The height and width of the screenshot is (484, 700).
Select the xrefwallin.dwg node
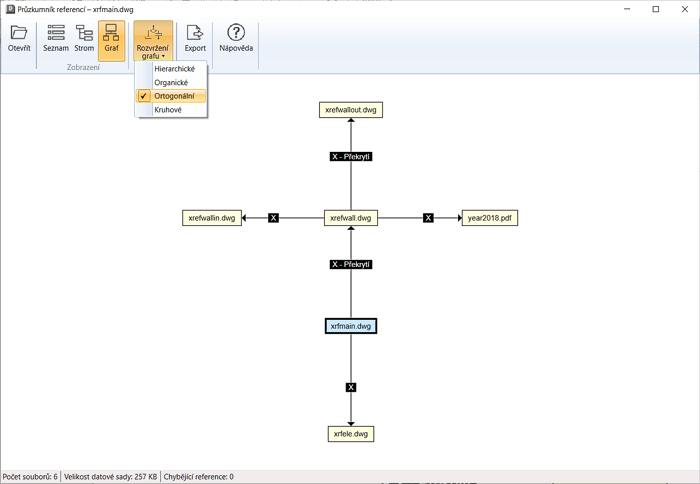(212, 218)
